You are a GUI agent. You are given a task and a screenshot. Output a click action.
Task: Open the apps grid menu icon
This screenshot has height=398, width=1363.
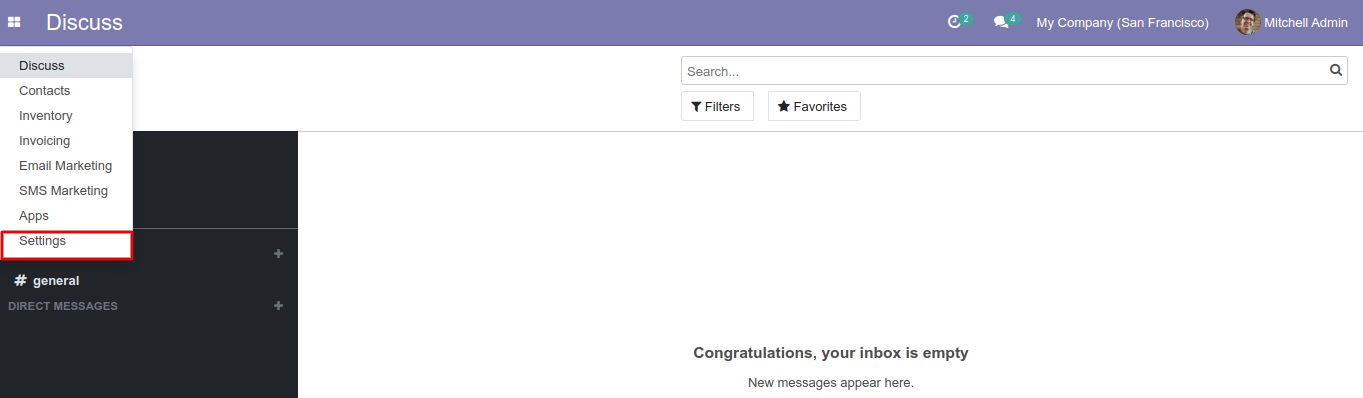pyautogui.click(x=14, y=22)
